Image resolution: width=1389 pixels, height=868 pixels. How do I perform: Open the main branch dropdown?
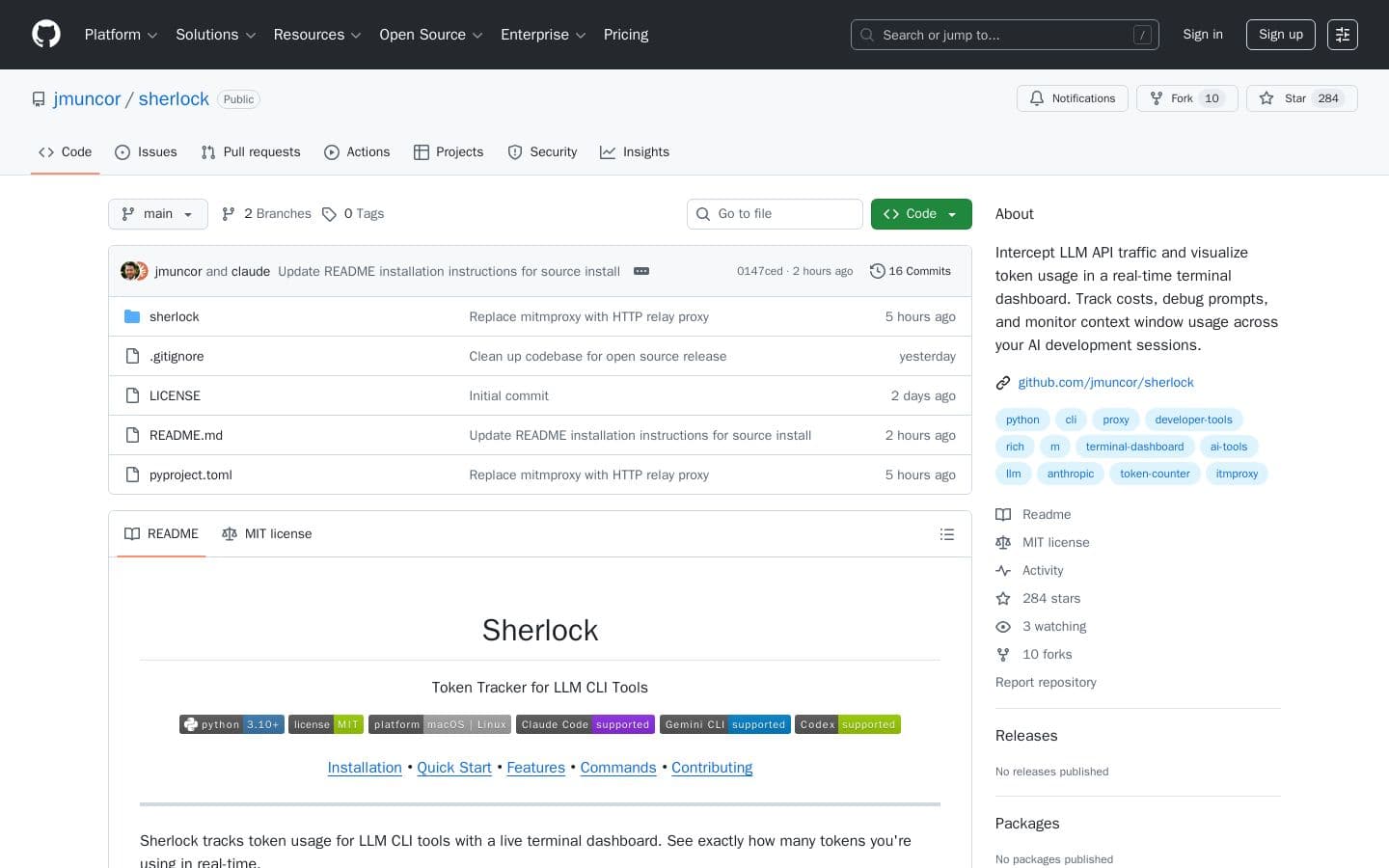157,214
